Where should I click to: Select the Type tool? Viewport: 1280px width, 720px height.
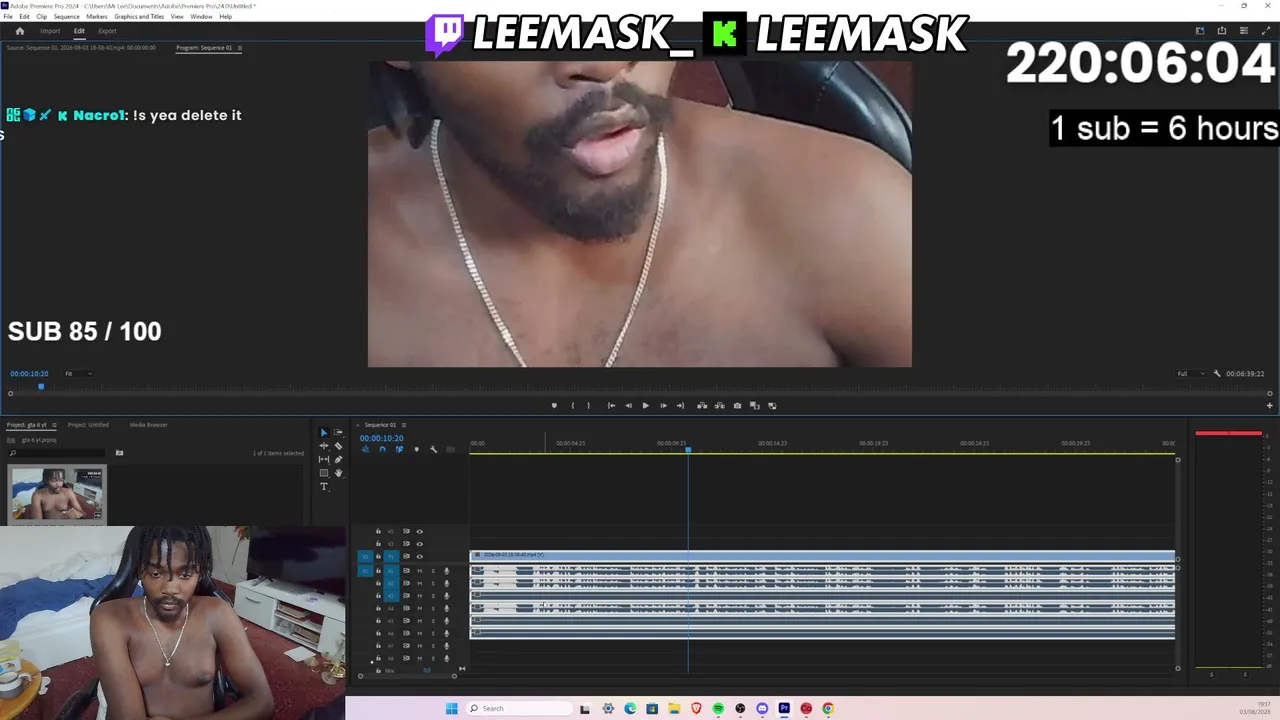pos(323,487)
